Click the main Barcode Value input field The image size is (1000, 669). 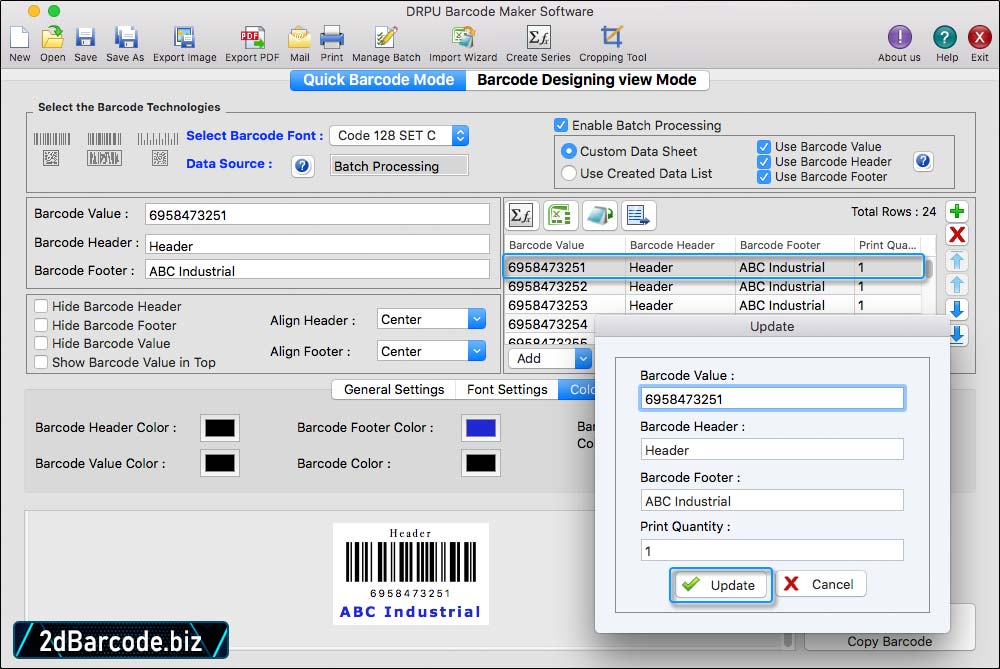318,214
